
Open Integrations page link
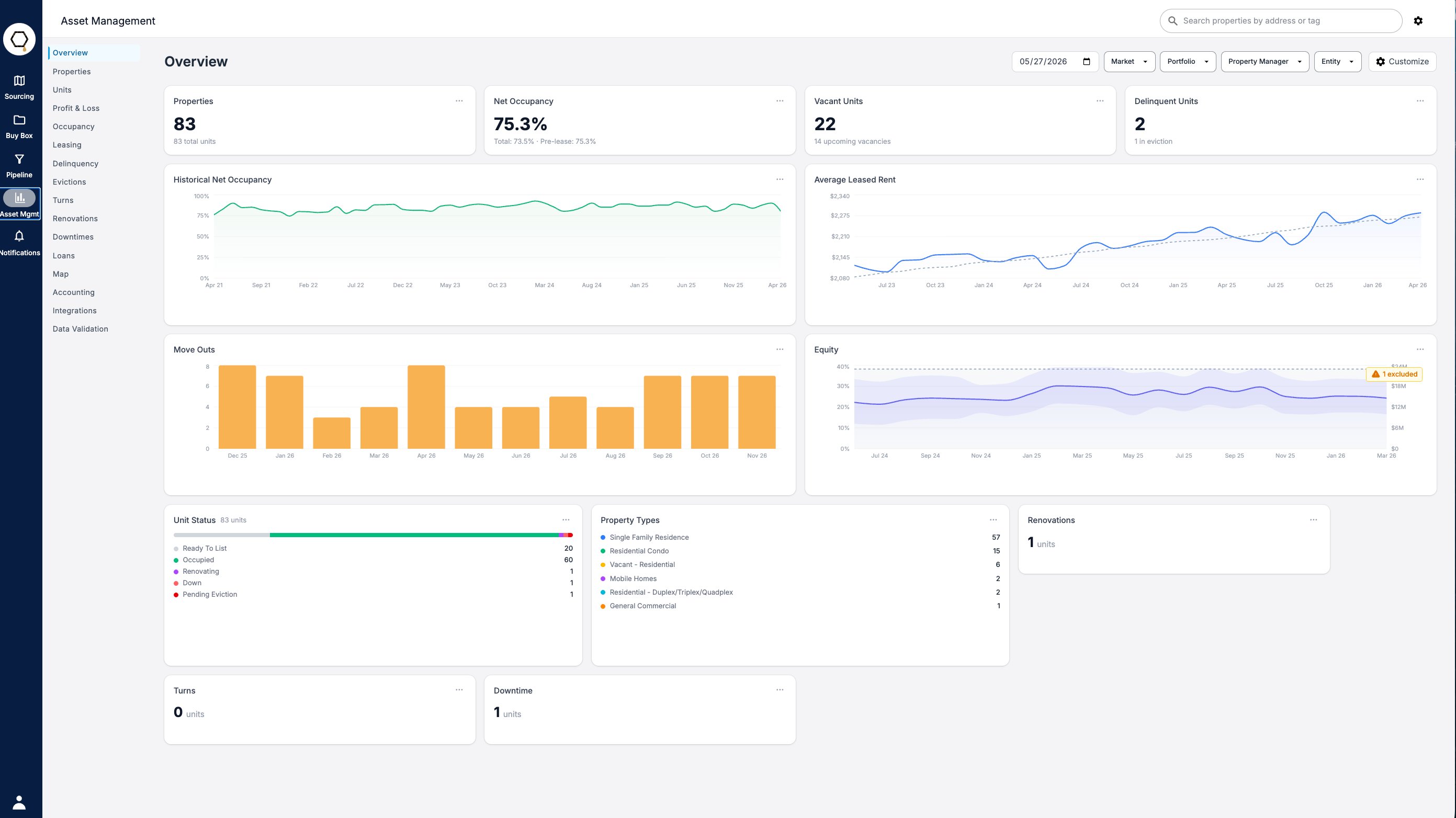pos(75,311)
